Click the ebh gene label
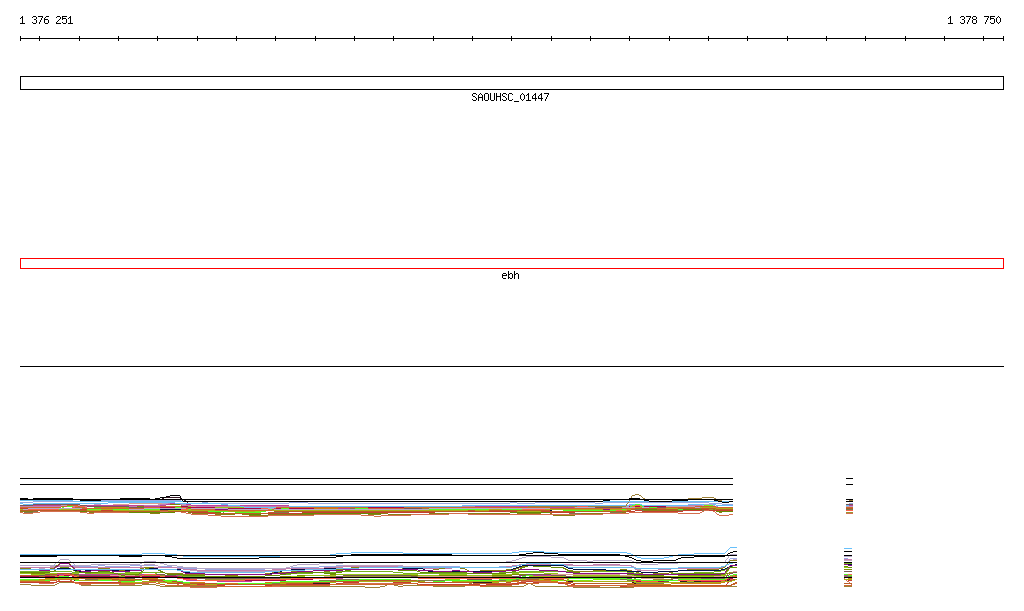Screen dimensions: 1024x611 tap(510, 275)
